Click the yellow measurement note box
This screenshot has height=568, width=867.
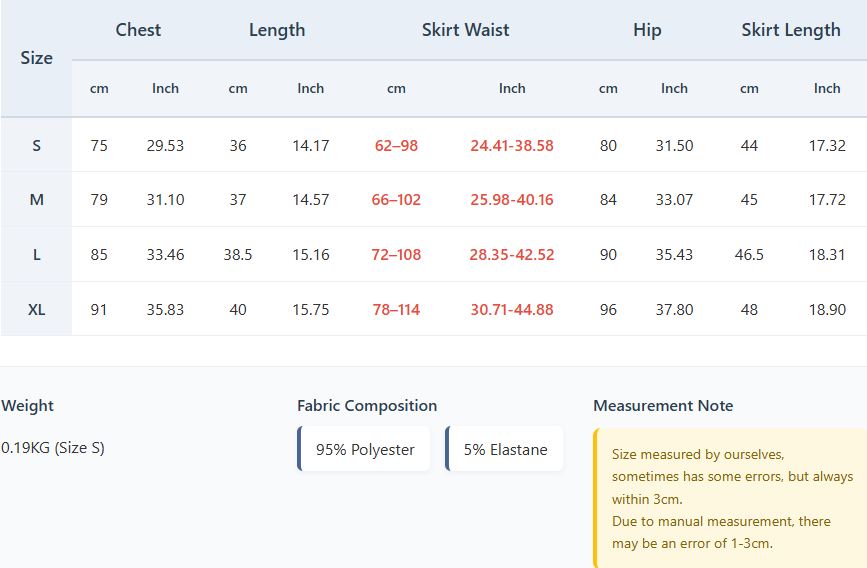(x=731, y=498)
